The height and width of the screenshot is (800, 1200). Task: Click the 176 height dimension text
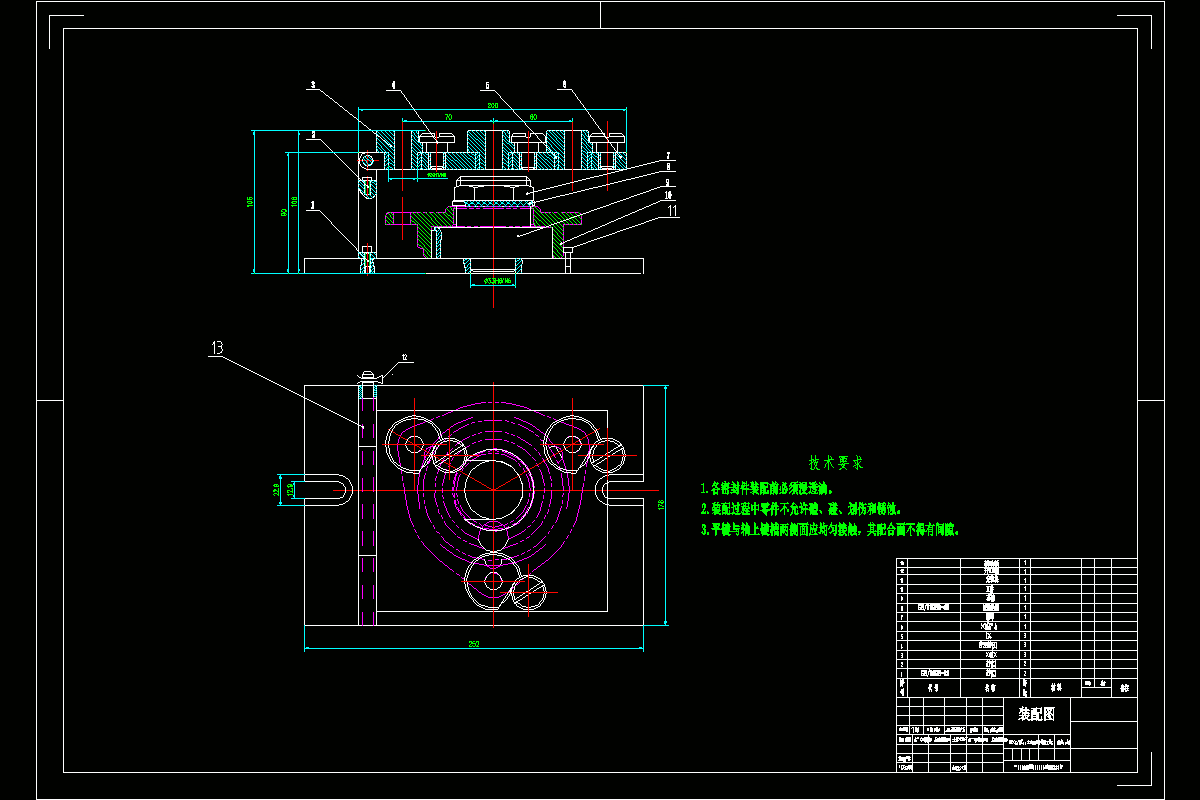661,505
